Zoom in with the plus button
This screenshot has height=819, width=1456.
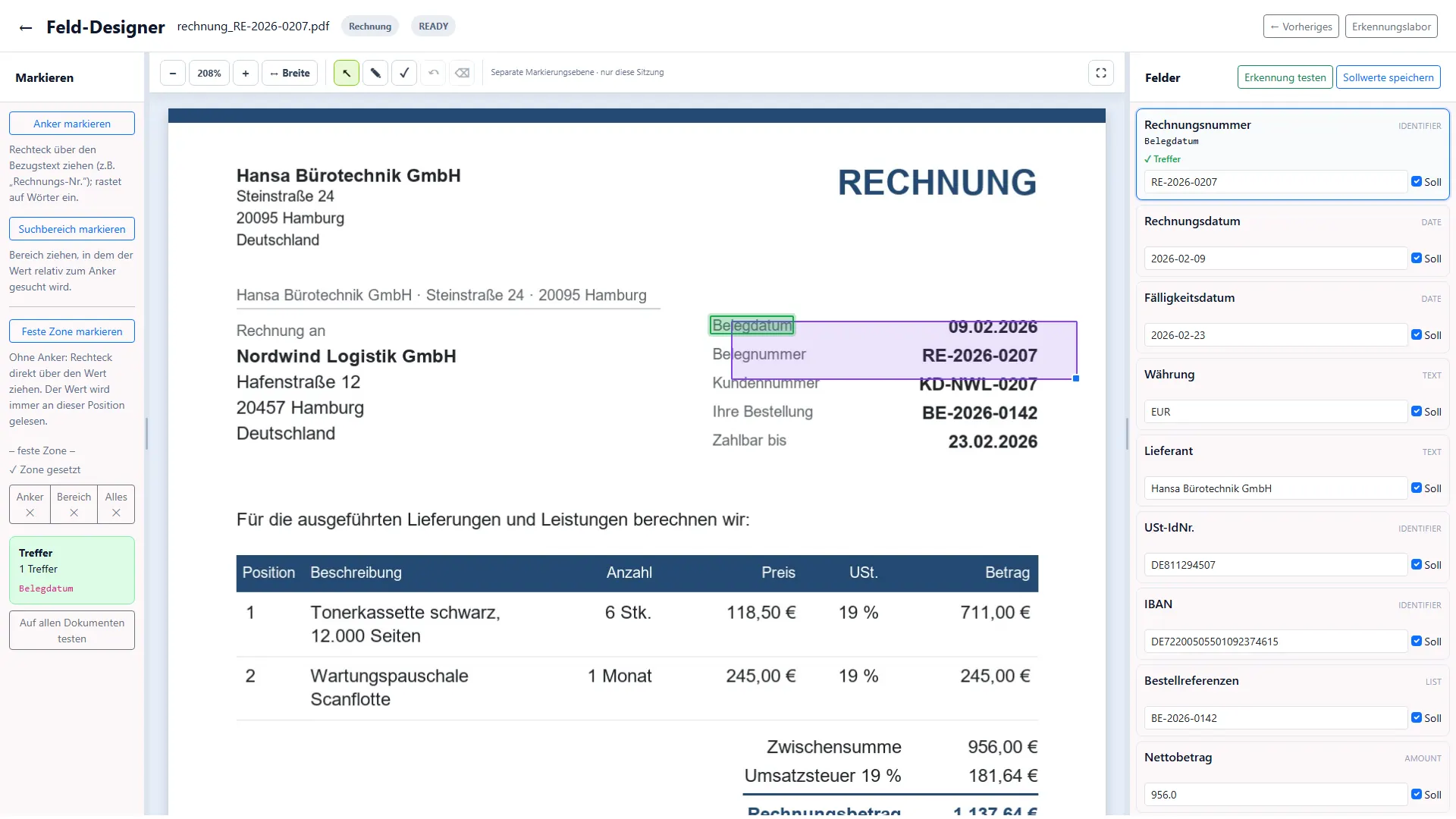246,73
